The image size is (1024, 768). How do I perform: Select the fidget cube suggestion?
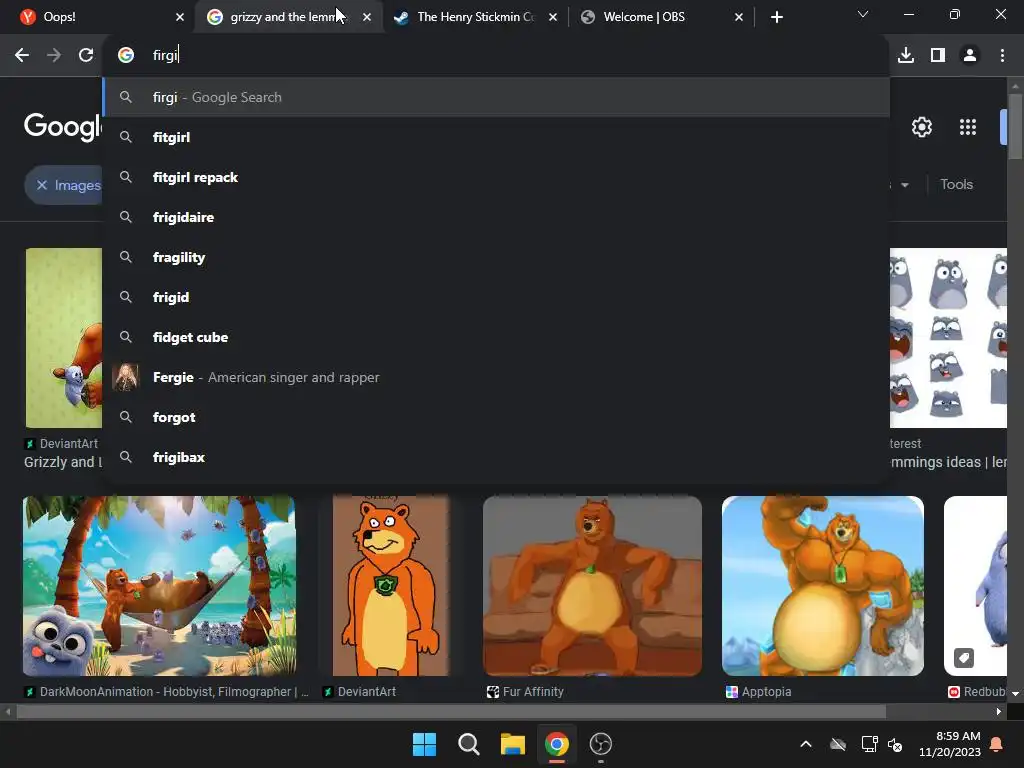coord(496,337)
